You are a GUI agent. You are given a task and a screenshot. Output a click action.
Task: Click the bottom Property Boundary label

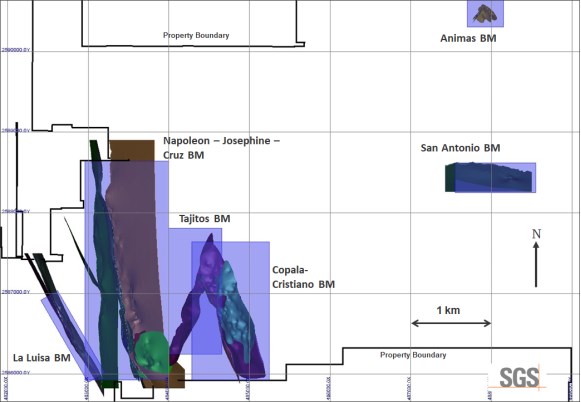point(413,355)
